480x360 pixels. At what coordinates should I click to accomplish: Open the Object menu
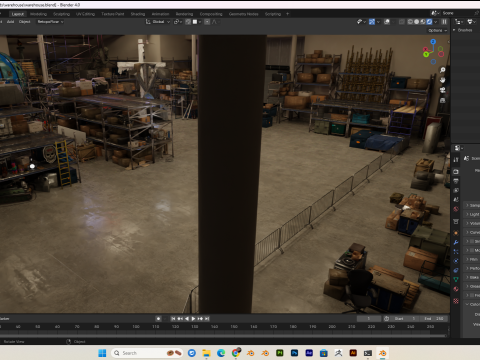pos(24,22)
